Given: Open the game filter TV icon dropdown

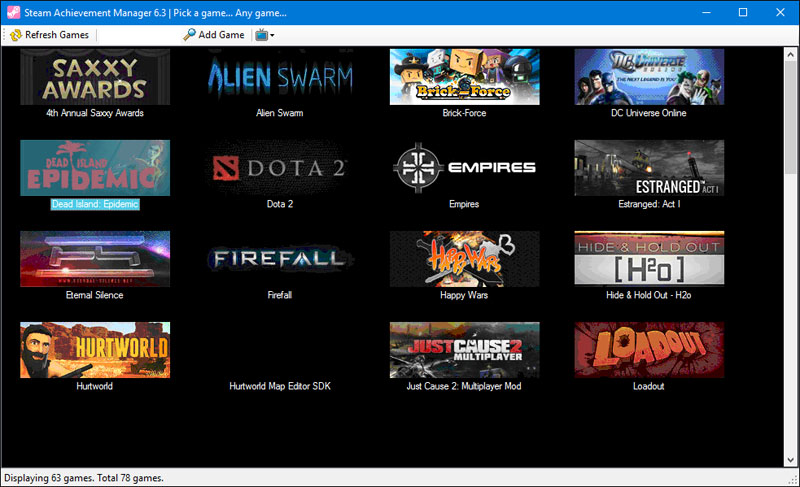Looking at the screenshot, I should pyautogui.click(x=264, y=35).
